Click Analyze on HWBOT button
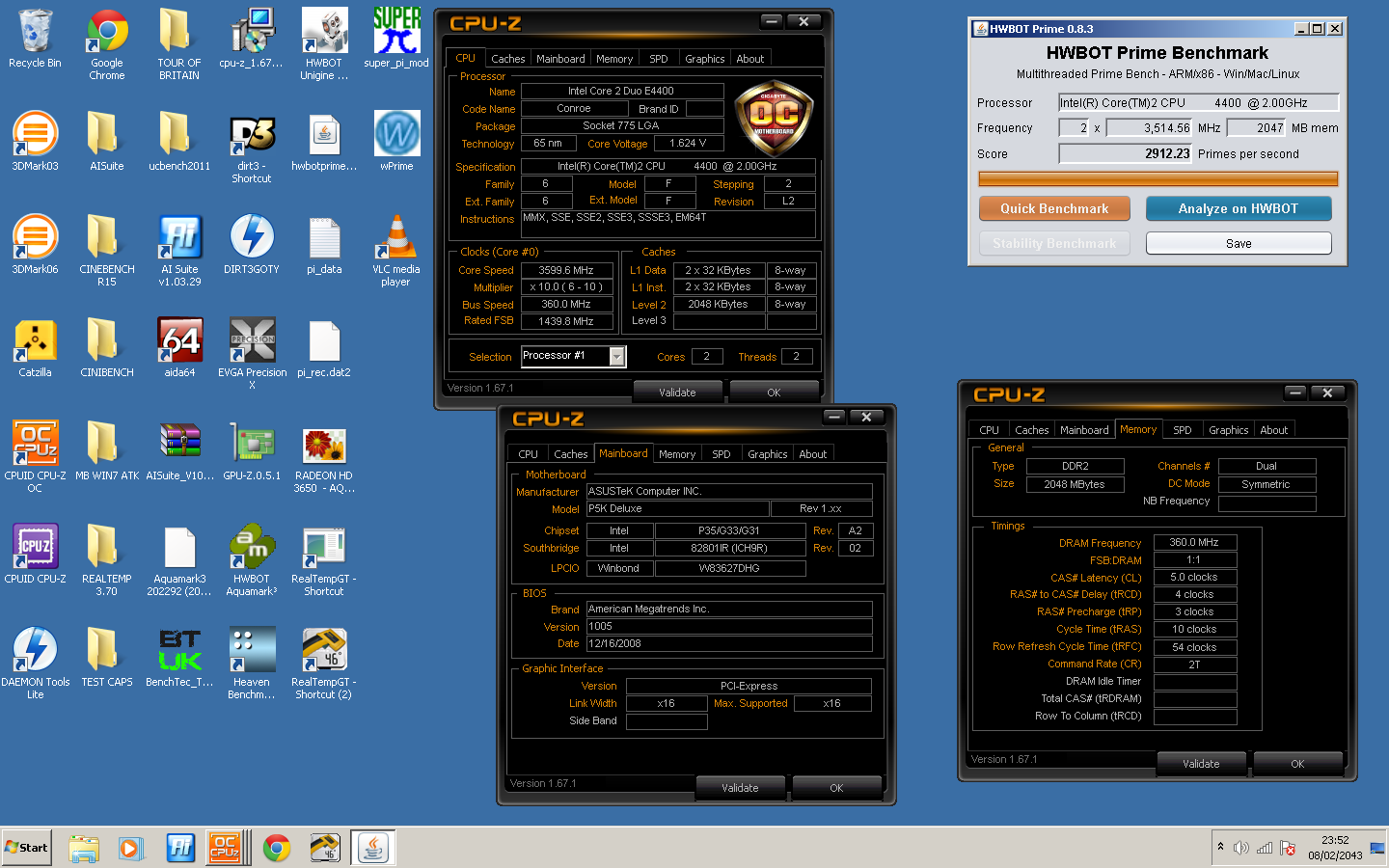The height and width of the screenshot is (868, 1389). click(x=1239, y=208)
